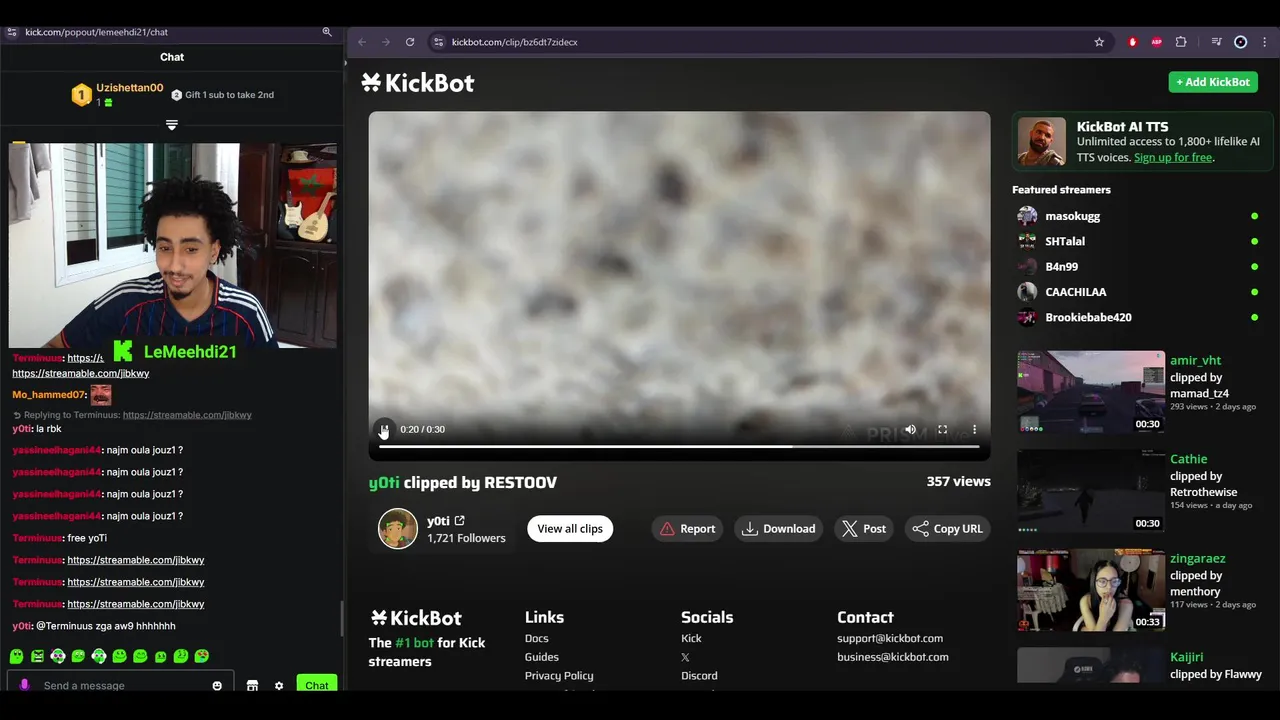This screenshot has height=720, width=1280.
Task: Open the browser profile avatar
Action: (x=1241, y=42)
